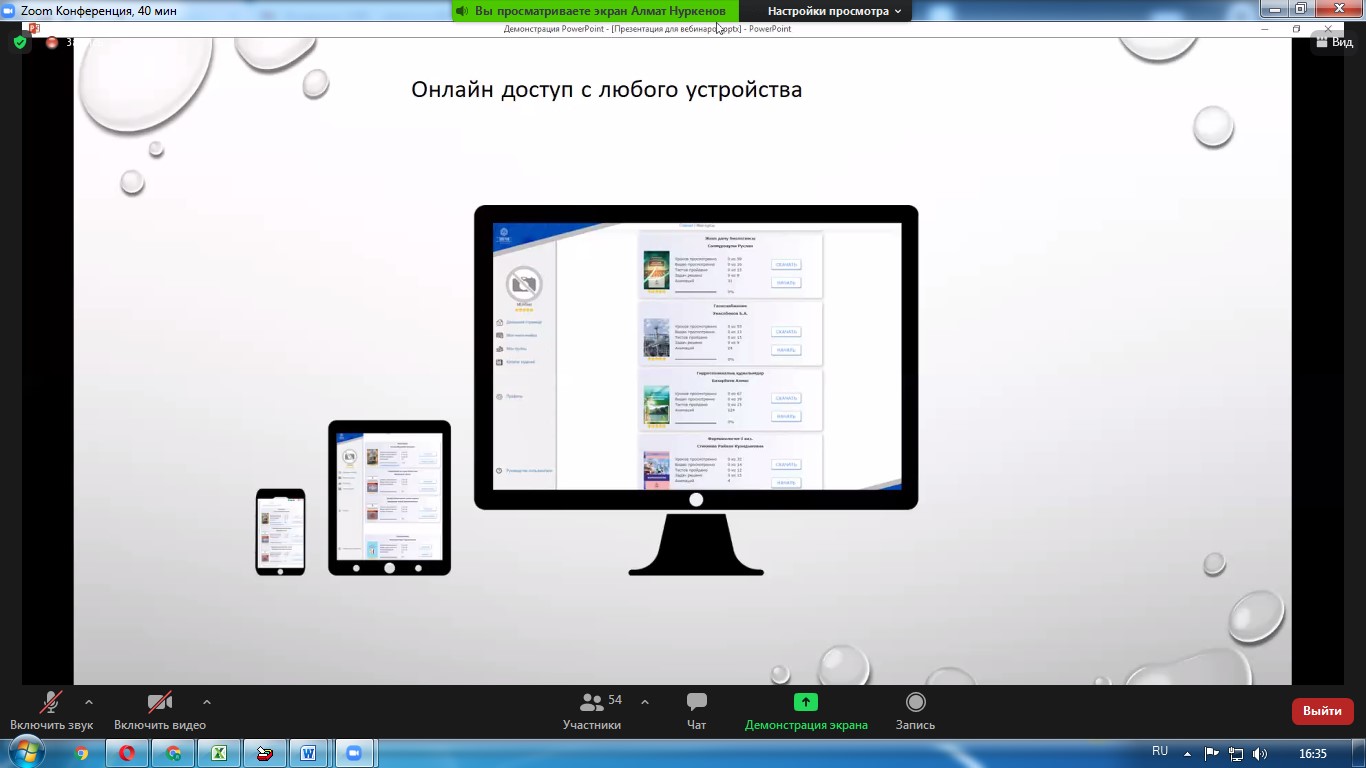Open the Настройки просмотра dropdown

(834, 11)
